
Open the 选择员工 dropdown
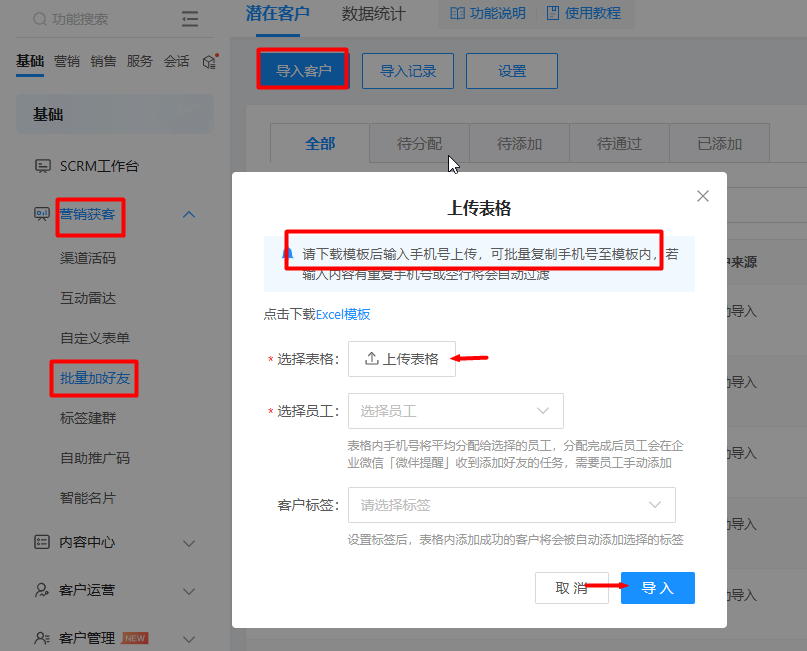tap(455, 411)
